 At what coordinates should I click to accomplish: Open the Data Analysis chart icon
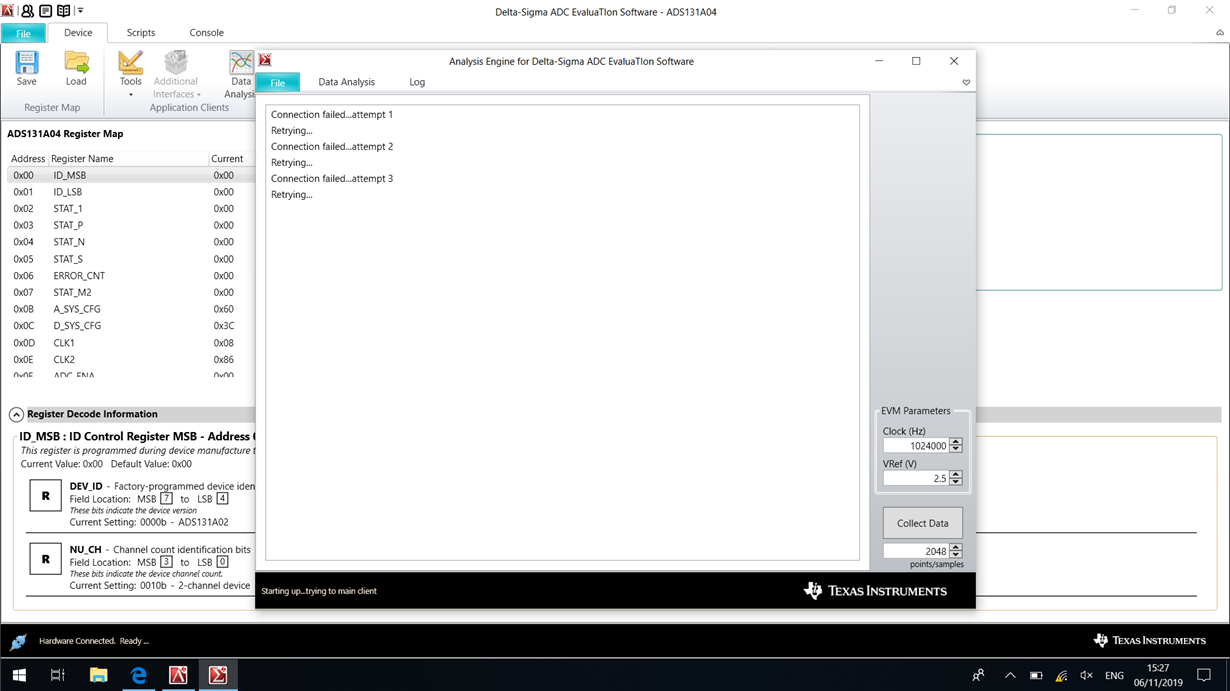241,63
